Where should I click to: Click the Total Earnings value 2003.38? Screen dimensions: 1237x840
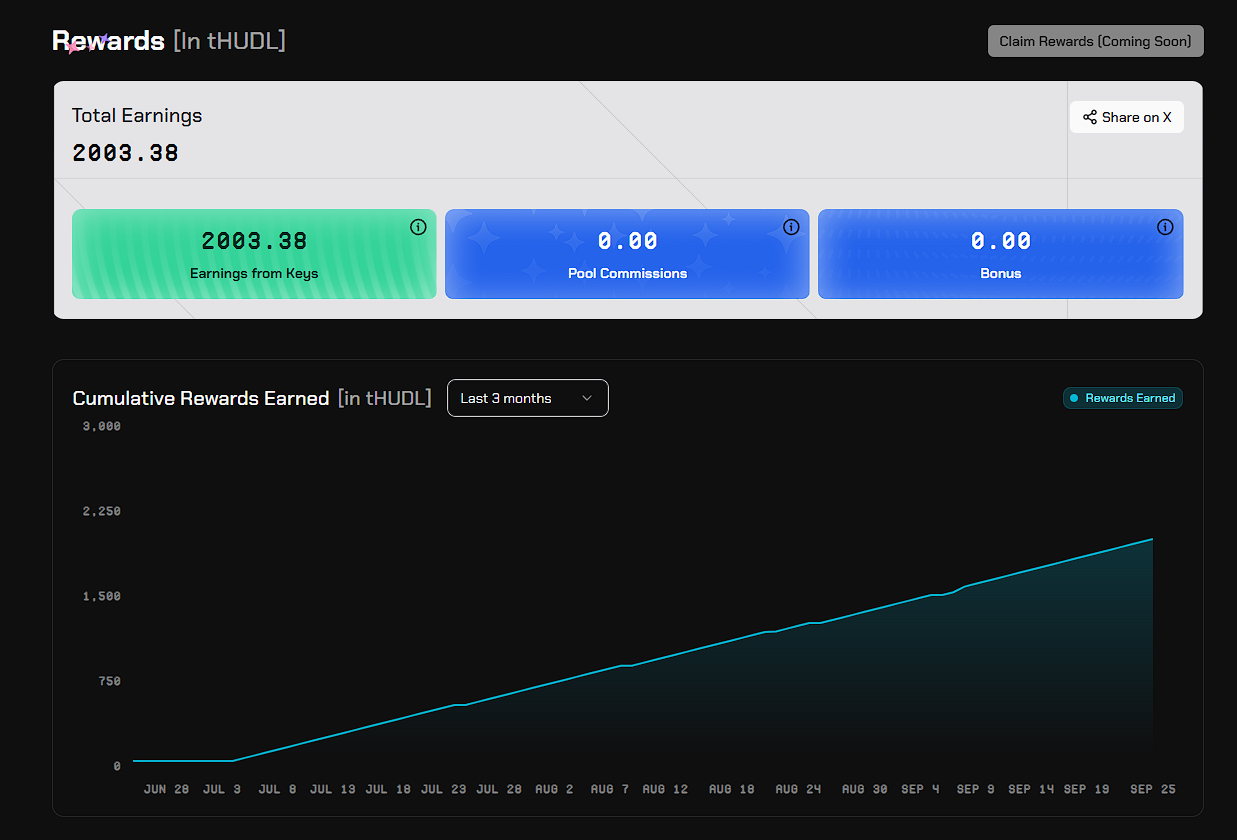(126, 153)
